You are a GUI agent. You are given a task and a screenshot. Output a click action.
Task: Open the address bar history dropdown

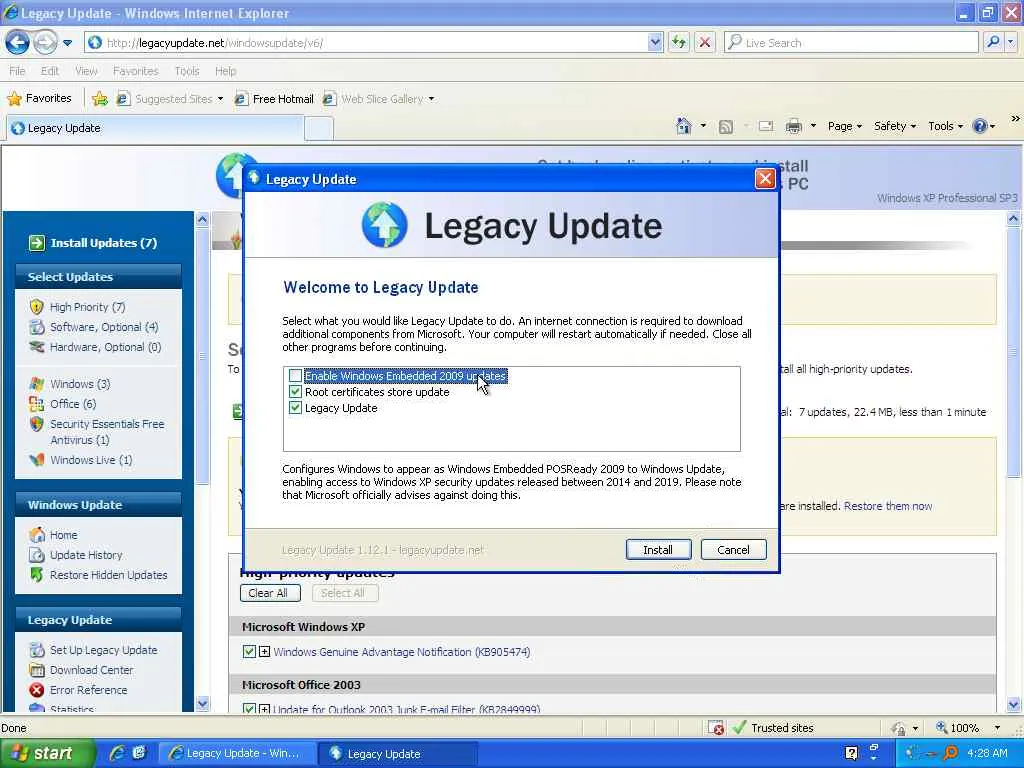pos(655,42)
